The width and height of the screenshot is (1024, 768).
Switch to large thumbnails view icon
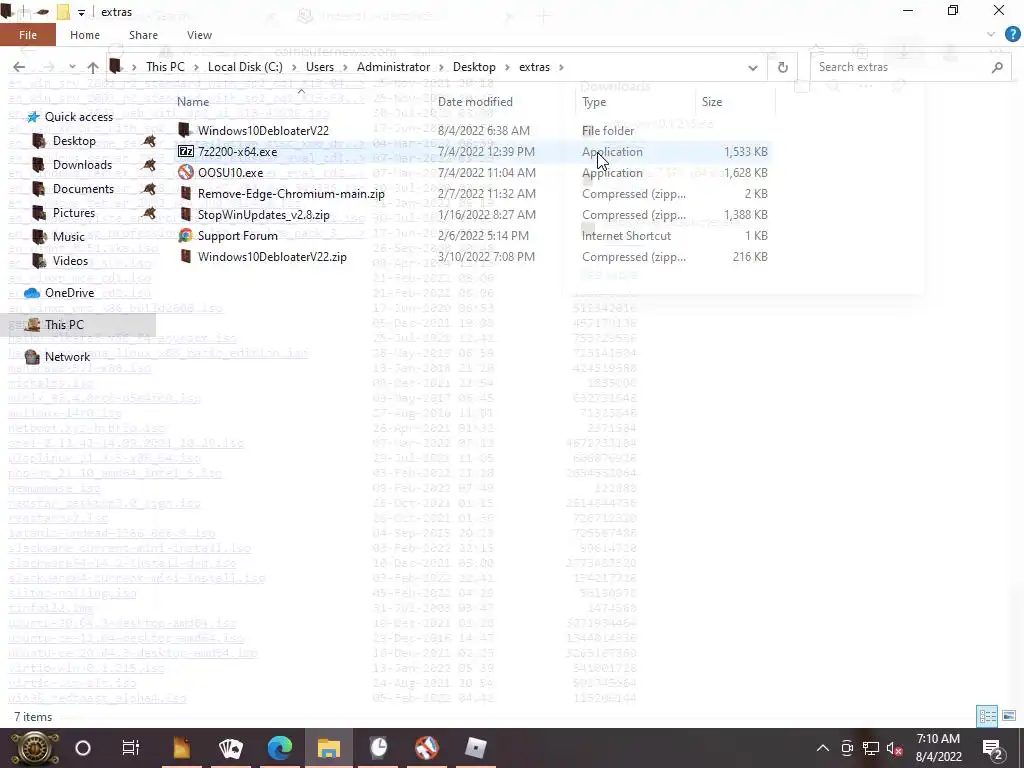pyautogui.click(x=1008, y=716)
